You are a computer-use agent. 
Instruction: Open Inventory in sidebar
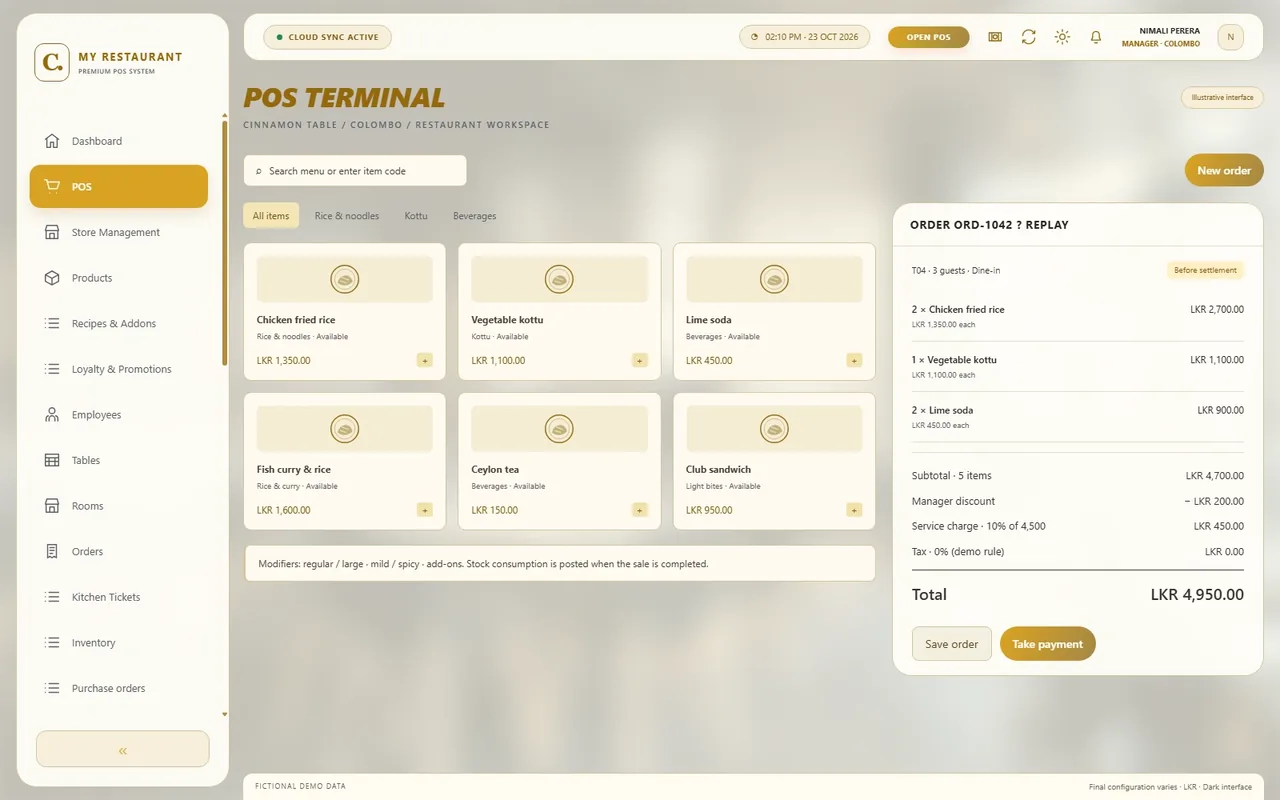[x=119, y=643]
